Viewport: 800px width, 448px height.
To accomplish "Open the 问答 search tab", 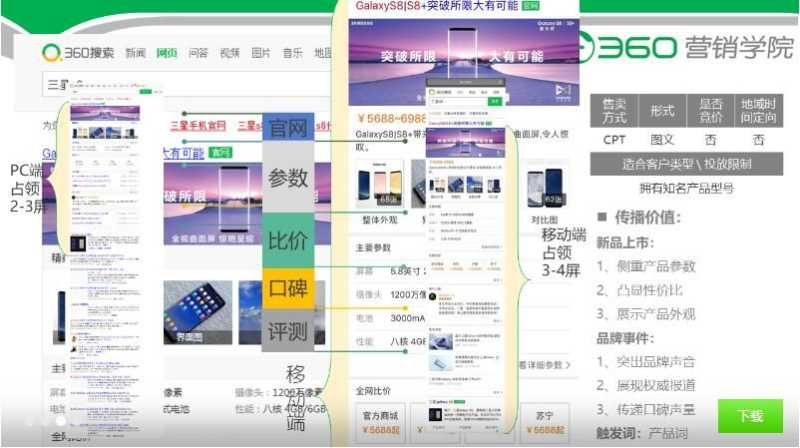I will click(198, 53).
